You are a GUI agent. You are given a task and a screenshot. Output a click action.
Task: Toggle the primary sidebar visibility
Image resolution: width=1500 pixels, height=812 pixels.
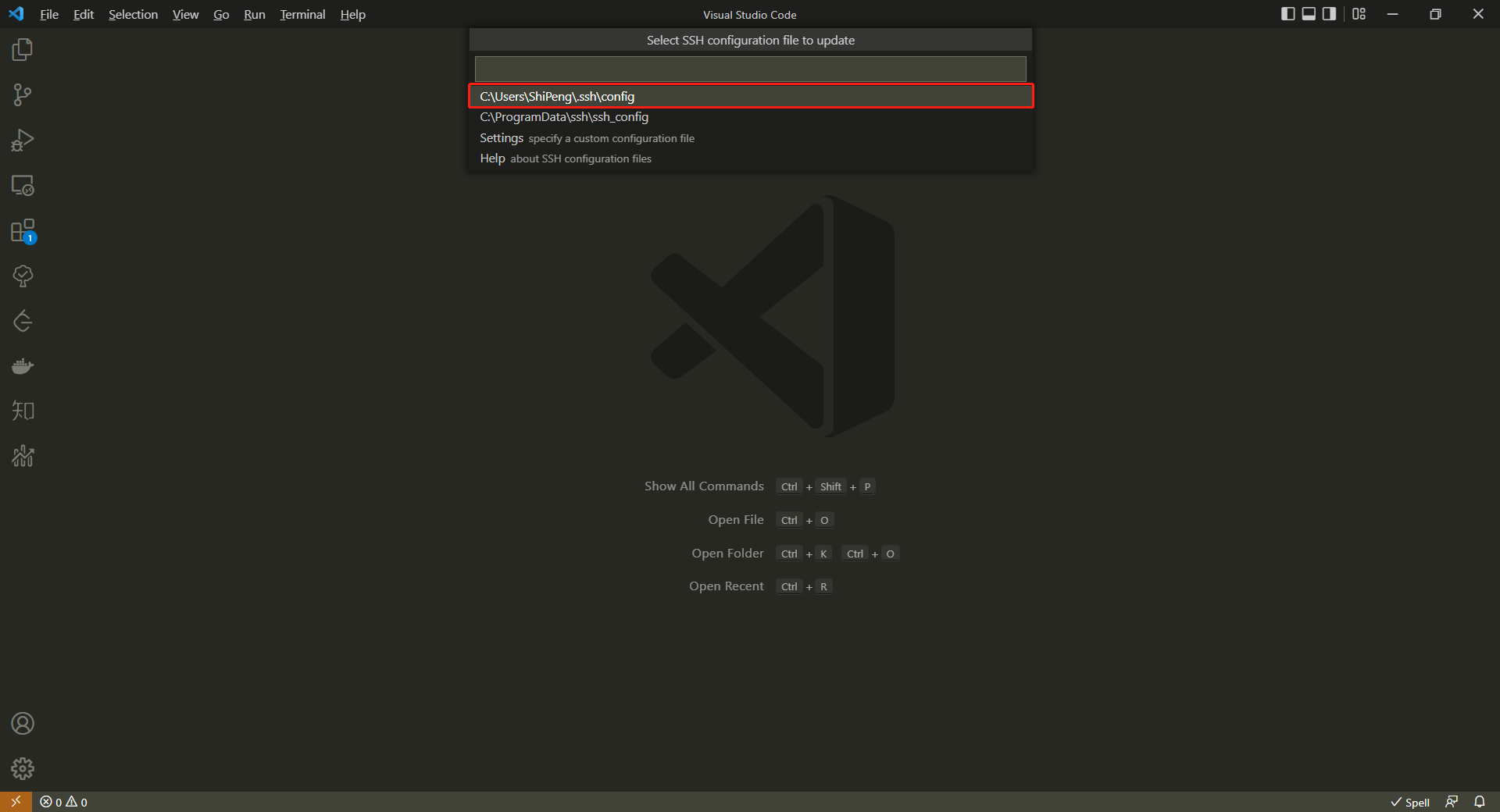coord(1287,13)
